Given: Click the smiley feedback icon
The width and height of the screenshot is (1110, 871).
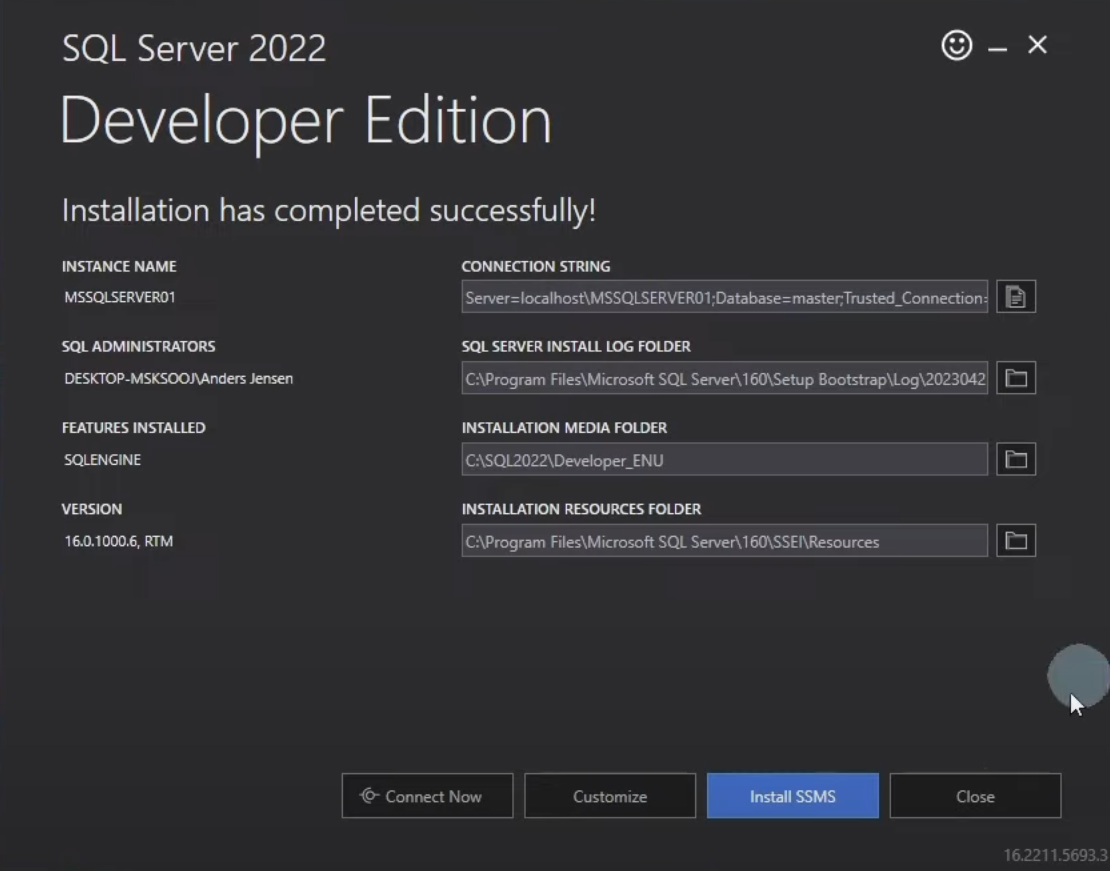Looking at the screenshot, I should [x=956, y=45].
